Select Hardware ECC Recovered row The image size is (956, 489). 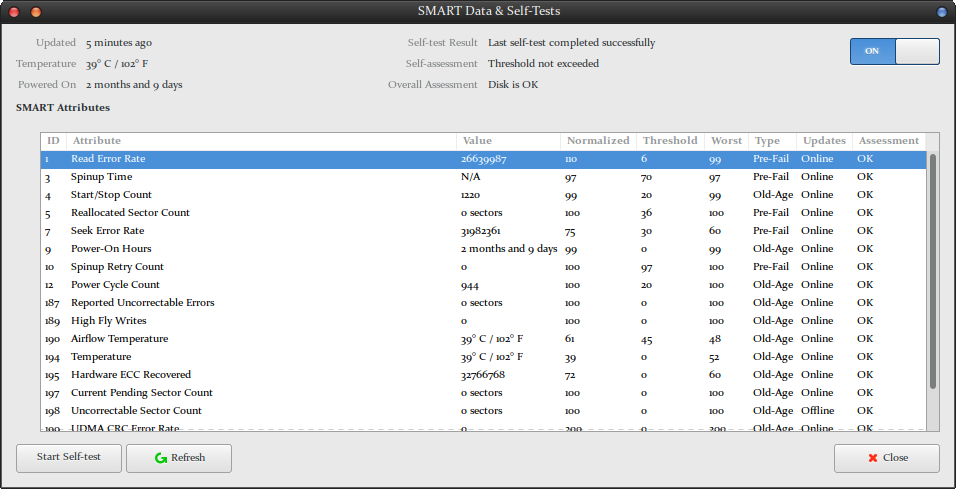(483, 375)
